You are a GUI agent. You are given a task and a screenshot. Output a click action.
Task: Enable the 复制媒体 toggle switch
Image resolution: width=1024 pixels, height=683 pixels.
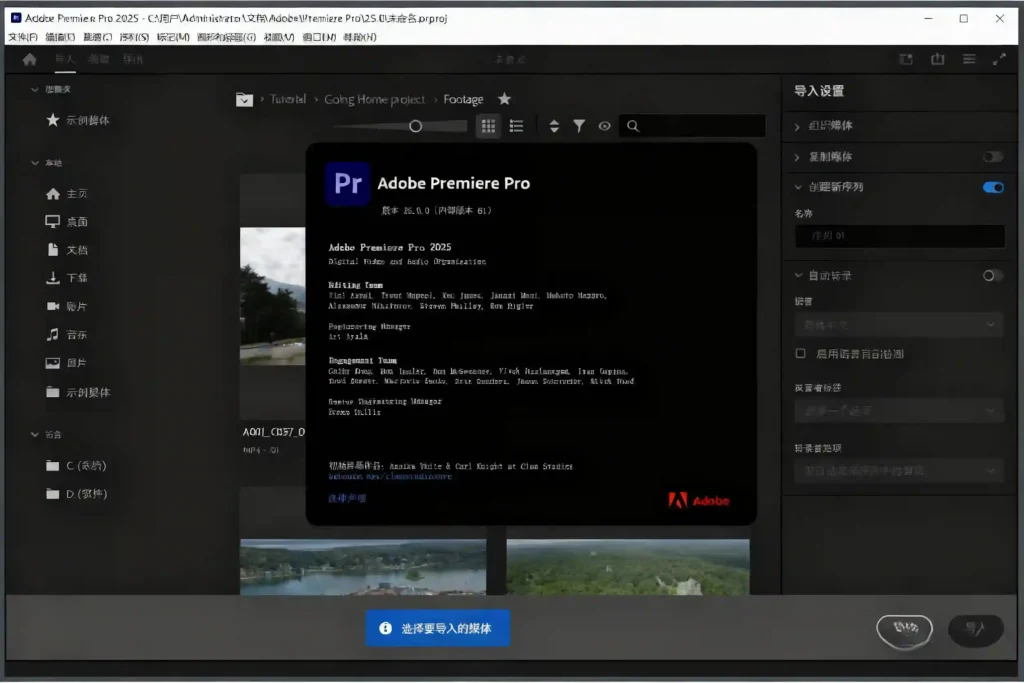(991, 157)
